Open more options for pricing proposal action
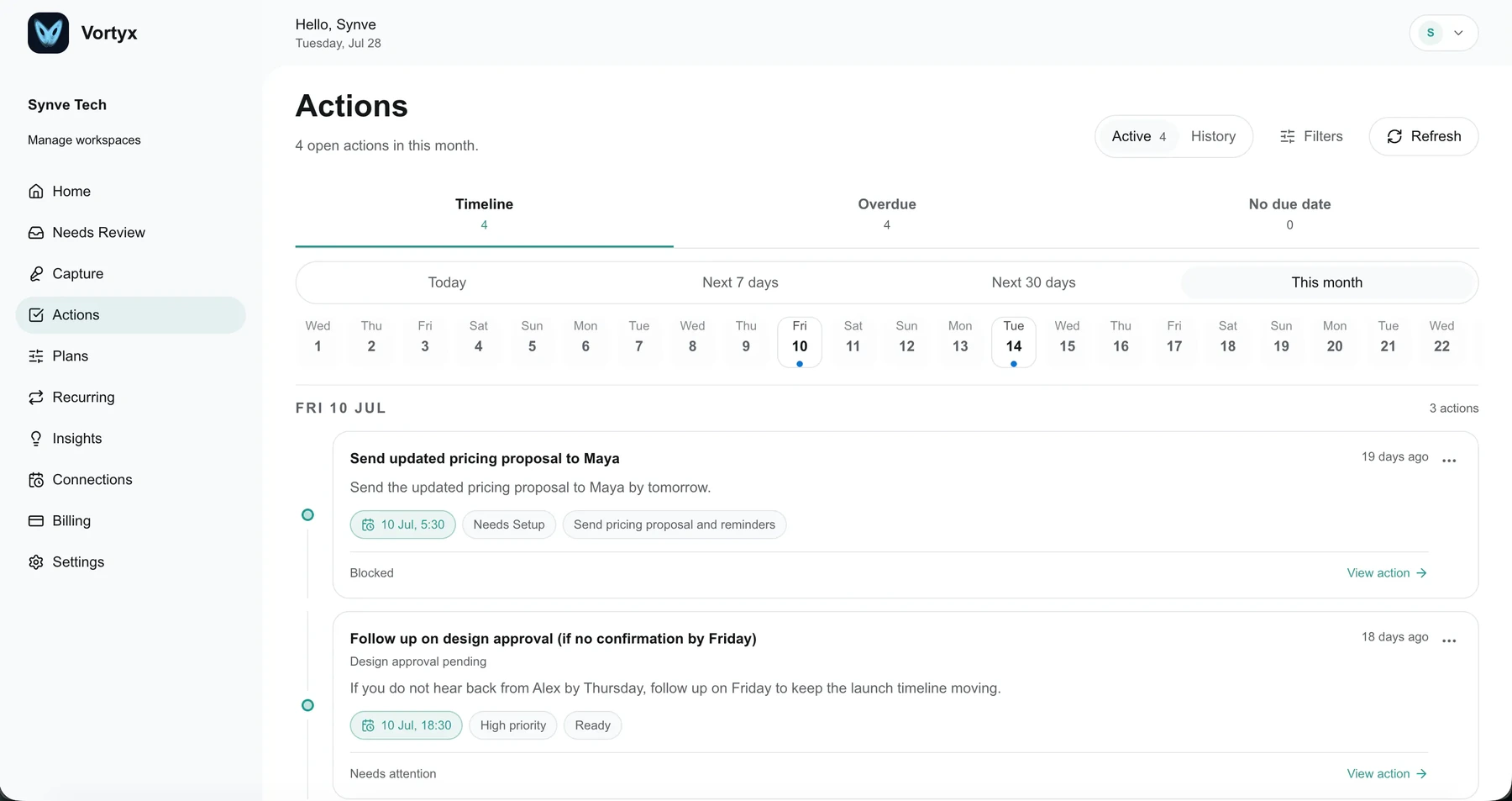The image size is (1512, 801). tap(1449, 460)
